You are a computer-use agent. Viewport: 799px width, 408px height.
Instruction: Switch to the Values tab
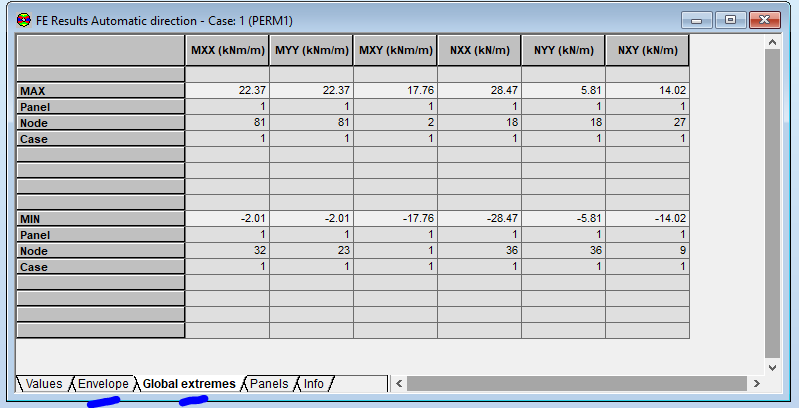(43, 384)
